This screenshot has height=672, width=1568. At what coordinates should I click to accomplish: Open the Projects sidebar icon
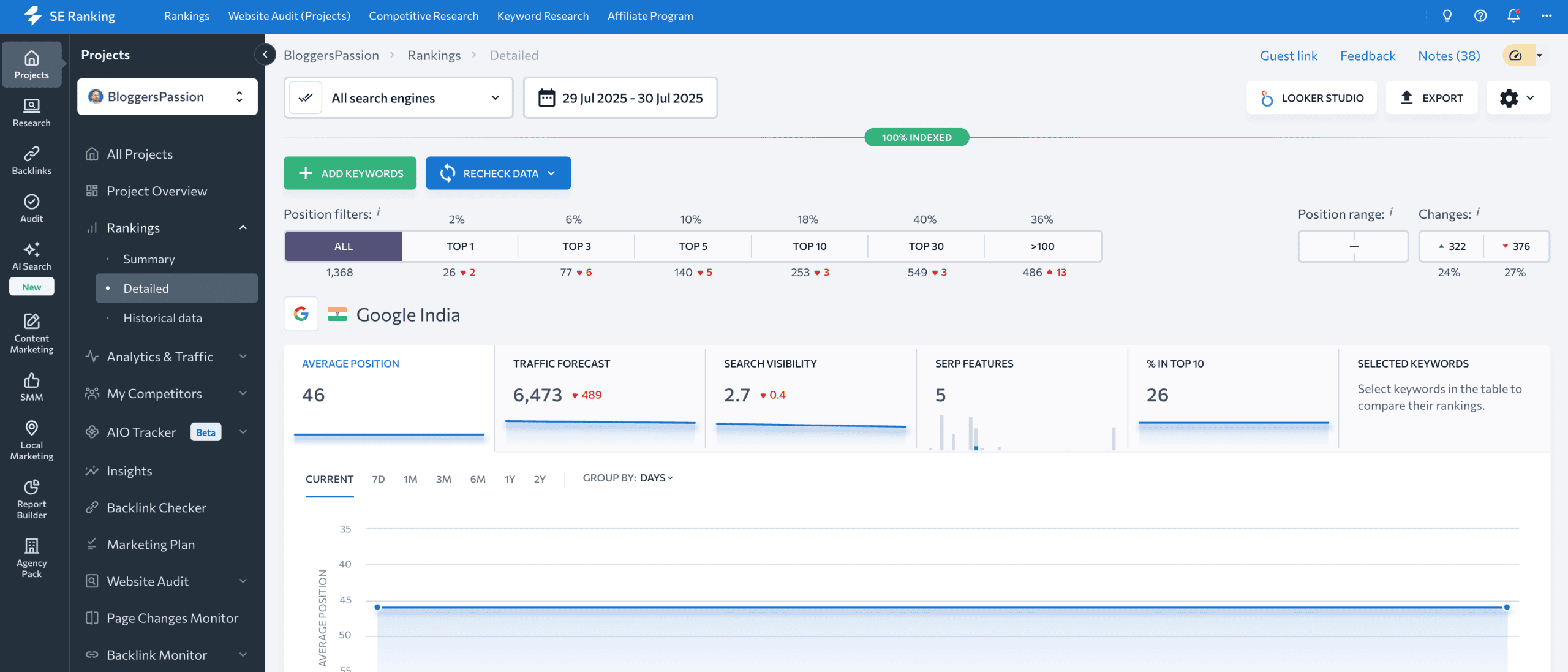(31, 64)
